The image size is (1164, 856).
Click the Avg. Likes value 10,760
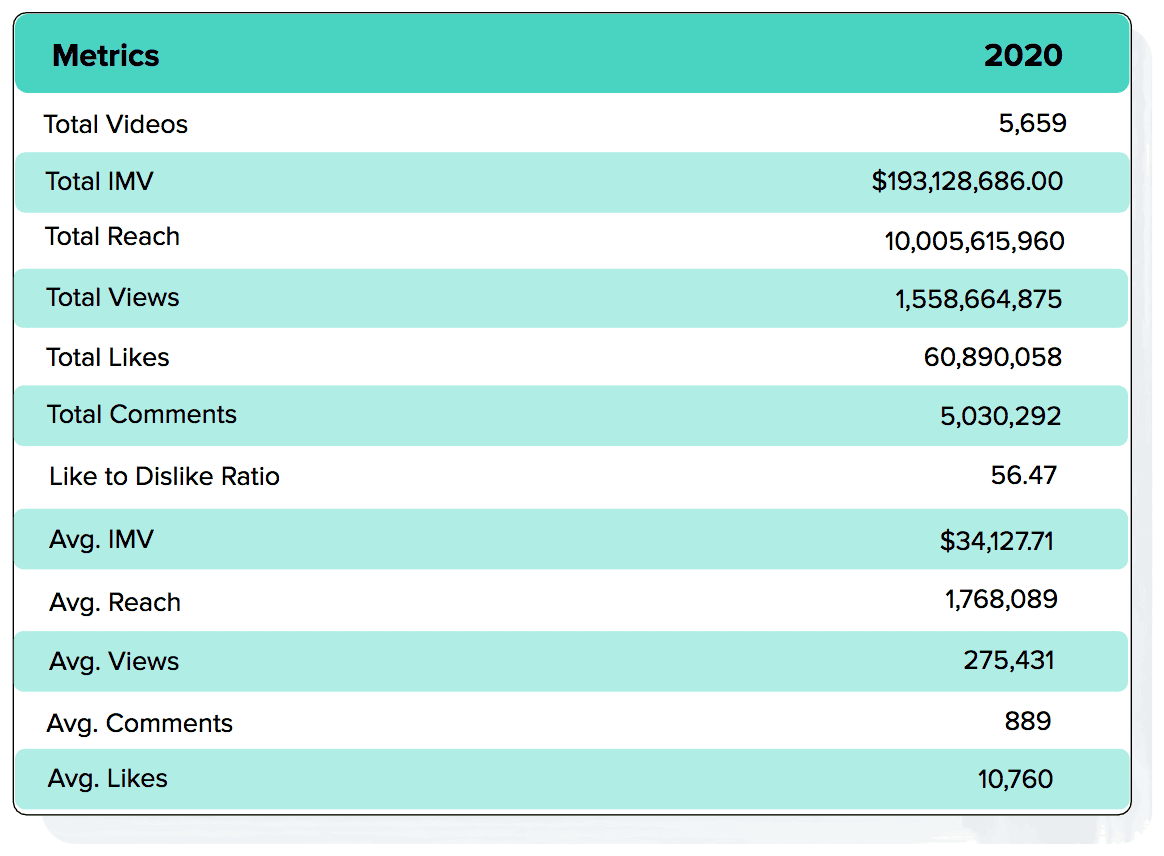tap(1015, 778)
